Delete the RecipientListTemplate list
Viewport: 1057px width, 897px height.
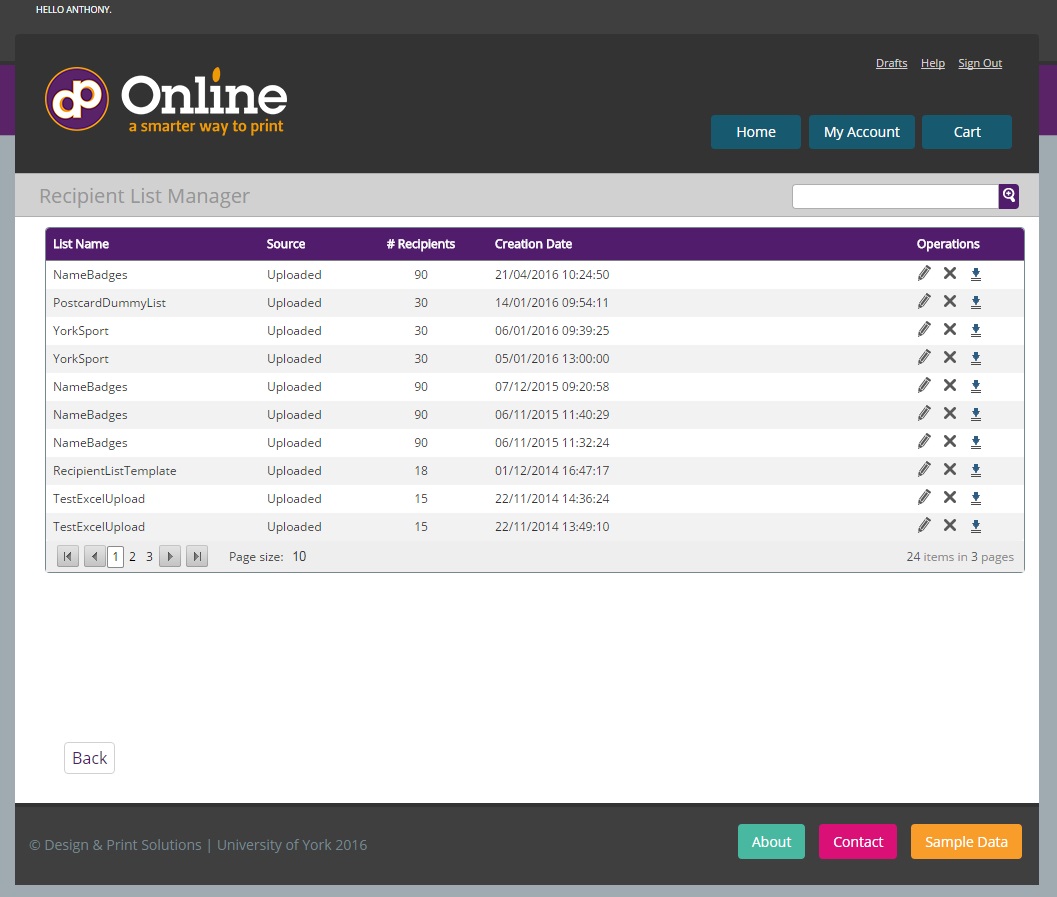(950, 469)
